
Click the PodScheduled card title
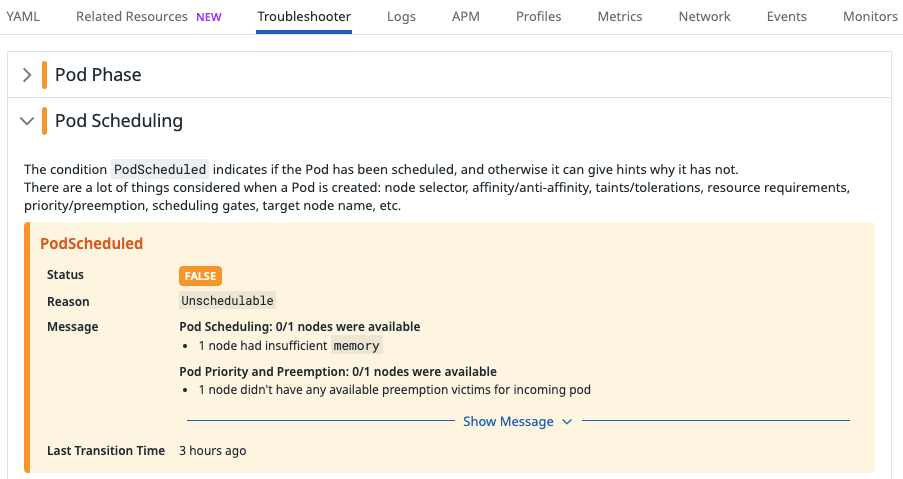(x=91, y=244)
